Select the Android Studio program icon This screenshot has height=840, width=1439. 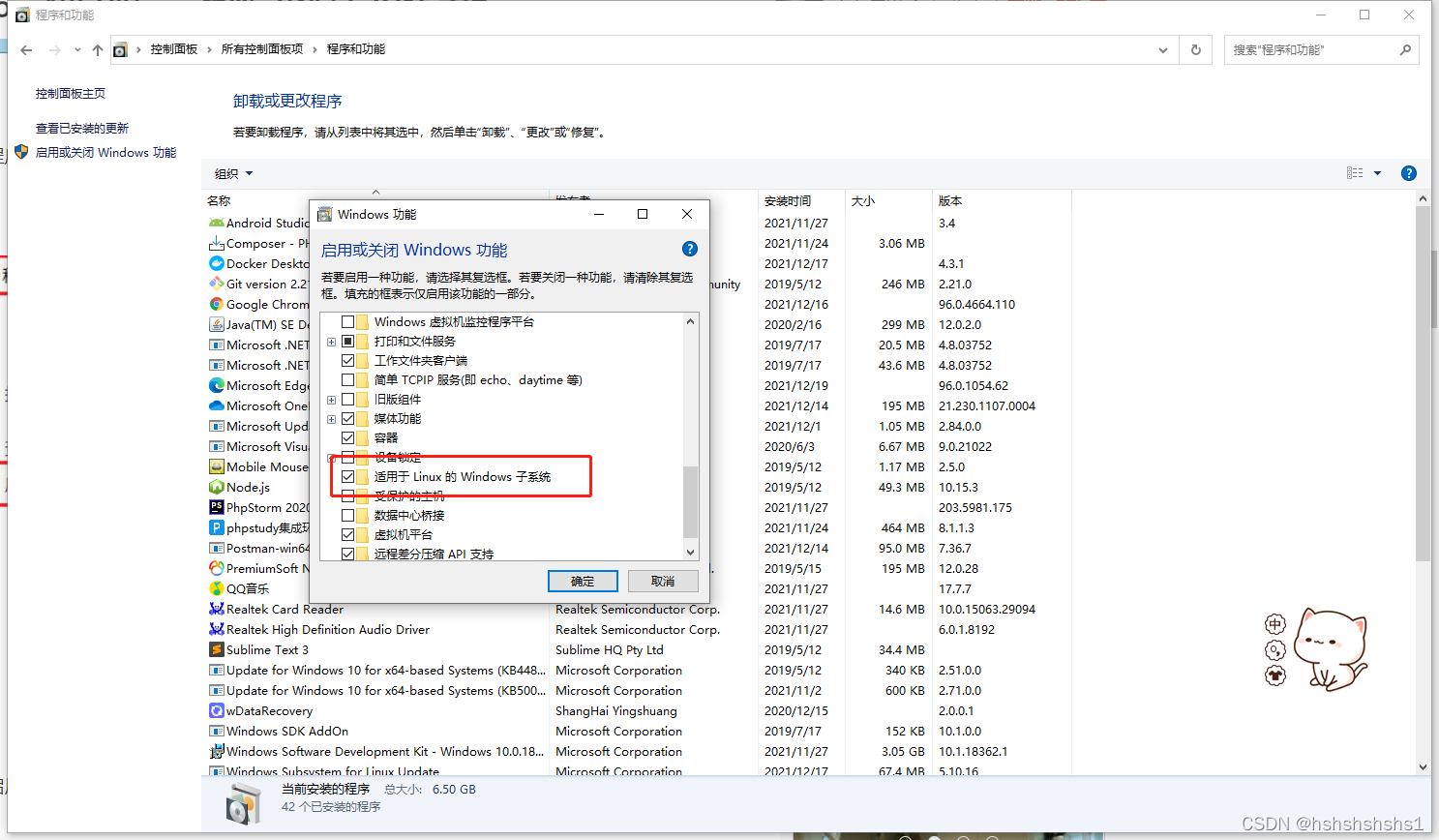coord(217,223)
